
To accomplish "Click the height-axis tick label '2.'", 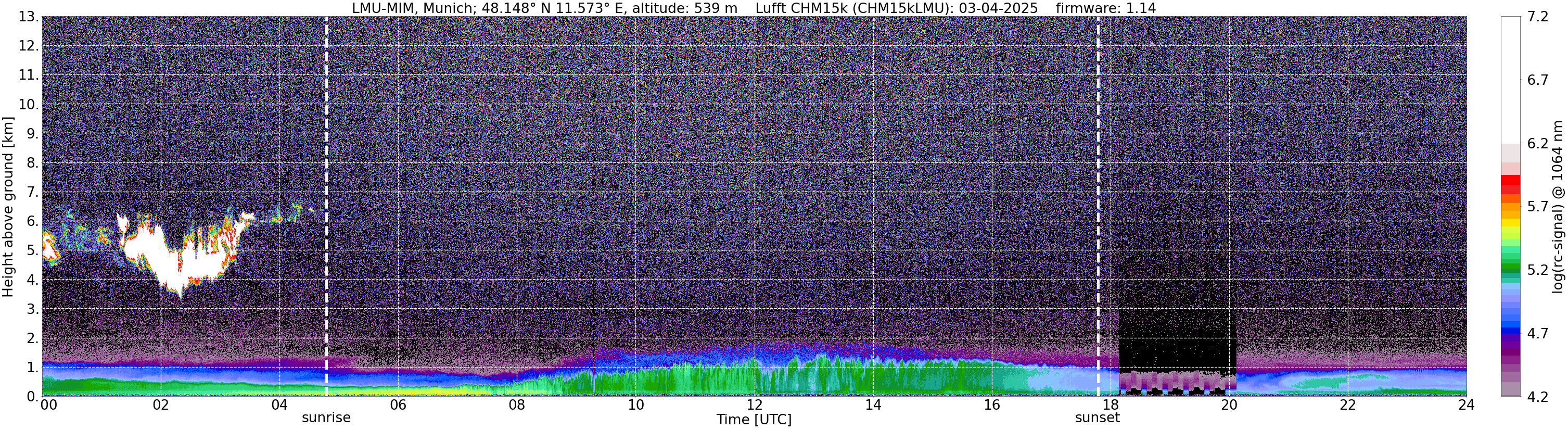I will point(33,339).
